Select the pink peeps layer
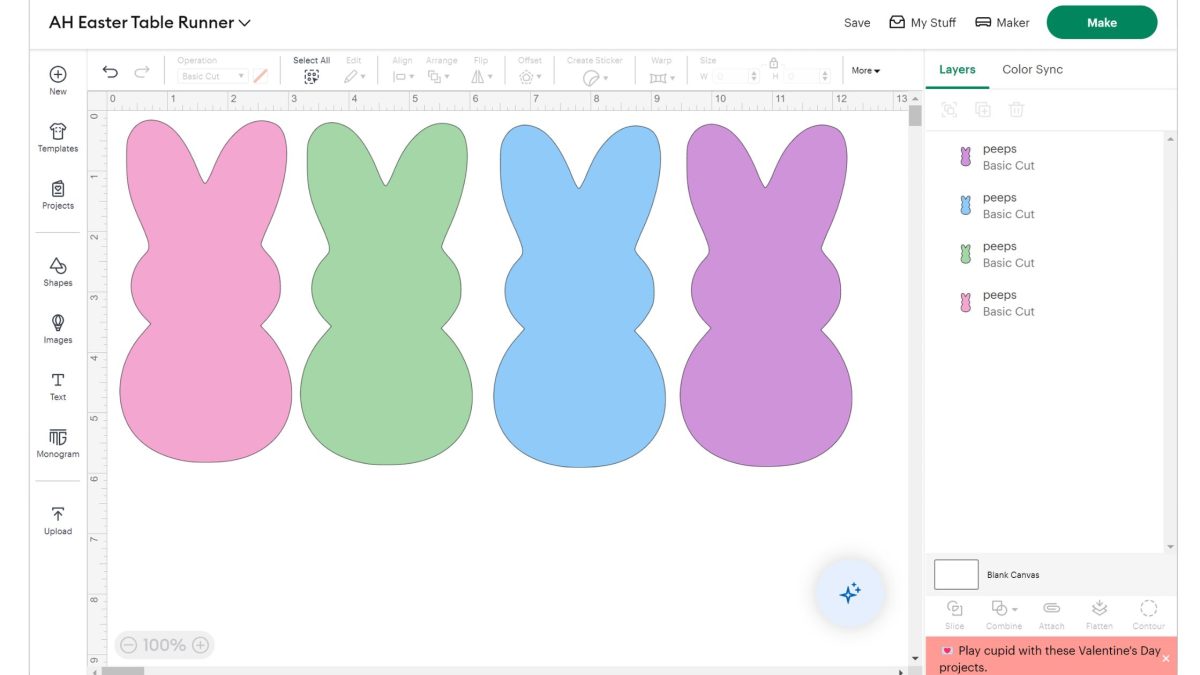The image size is (1200, 675). click(1044, 303)
